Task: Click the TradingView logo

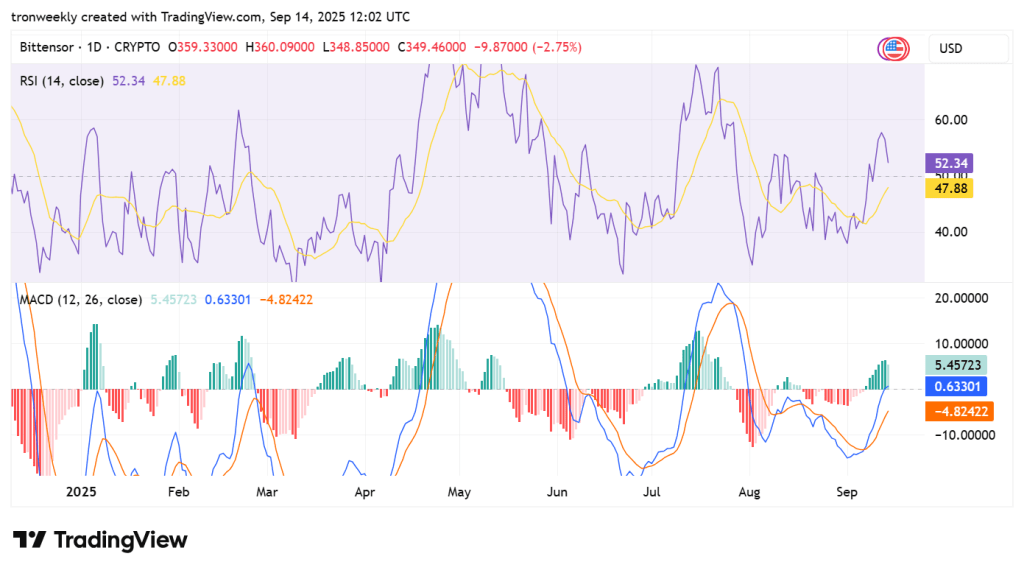Action: click(x=100, y=540)
